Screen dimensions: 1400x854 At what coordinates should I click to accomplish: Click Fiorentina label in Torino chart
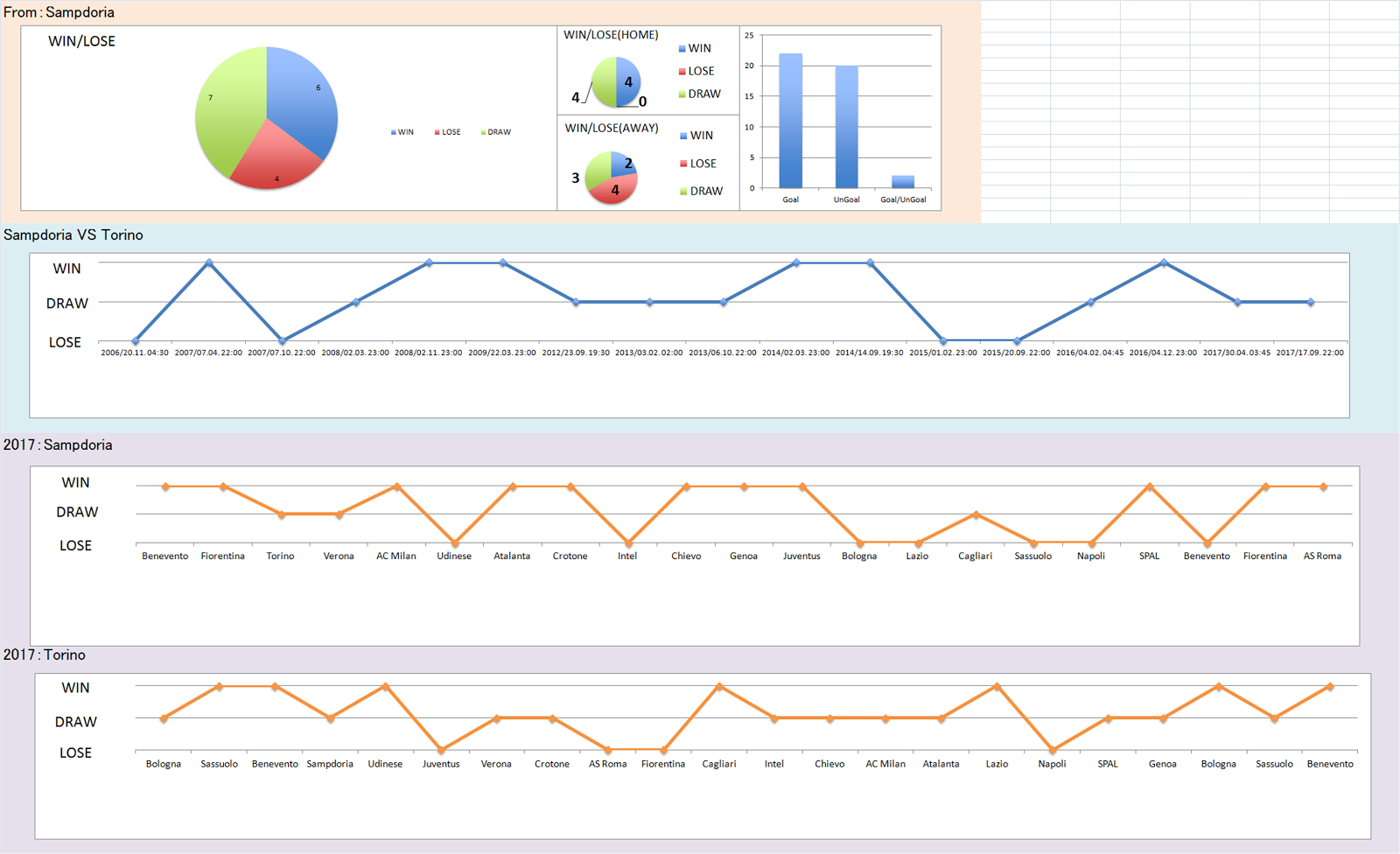[x=663, y=764]
